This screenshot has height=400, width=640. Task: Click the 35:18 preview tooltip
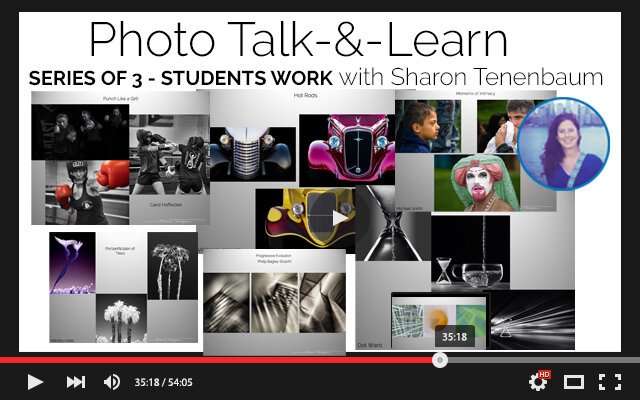[454, 337]
